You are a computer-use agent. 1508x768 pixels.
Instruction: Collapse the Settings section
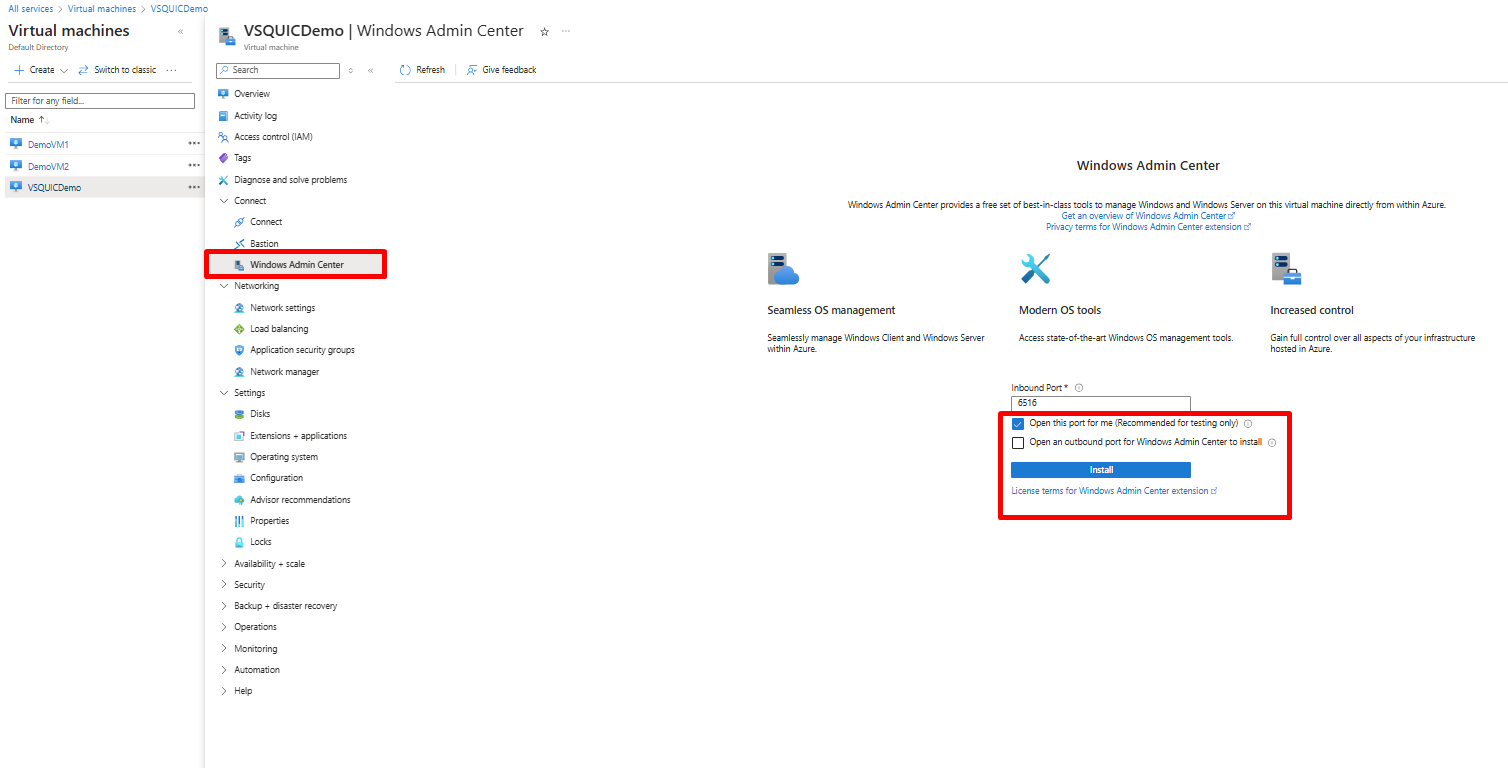click(x=223, y=393)
